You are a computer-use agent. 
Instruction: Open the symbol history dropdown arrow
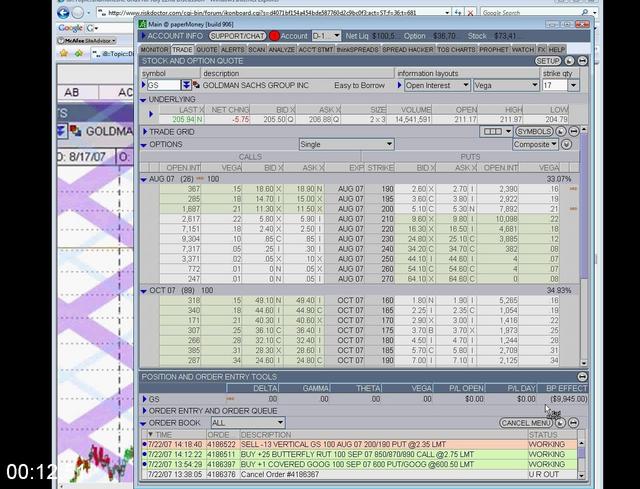pyautogui.click(x=186, y=85)
